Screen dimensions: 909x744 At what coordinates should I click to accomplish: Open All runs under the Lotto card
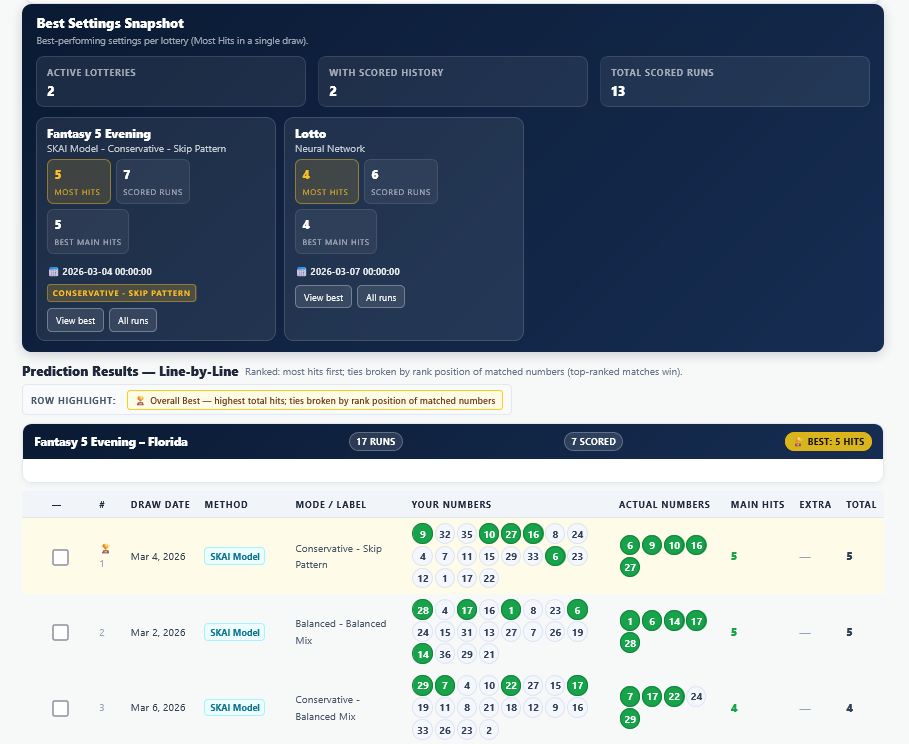pyautogui.click(x=381, y=296)
